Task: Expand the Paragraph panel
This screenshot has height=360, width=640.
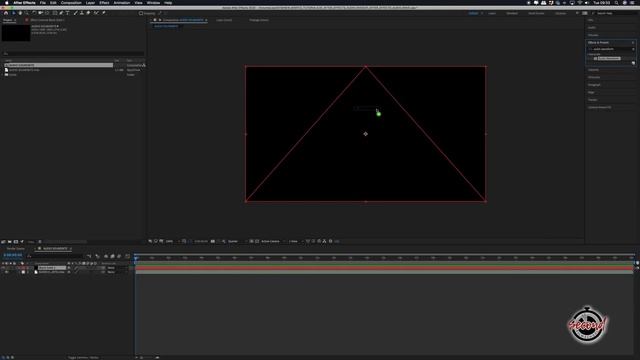Action: pyautogui.click(x=594, y=85)
